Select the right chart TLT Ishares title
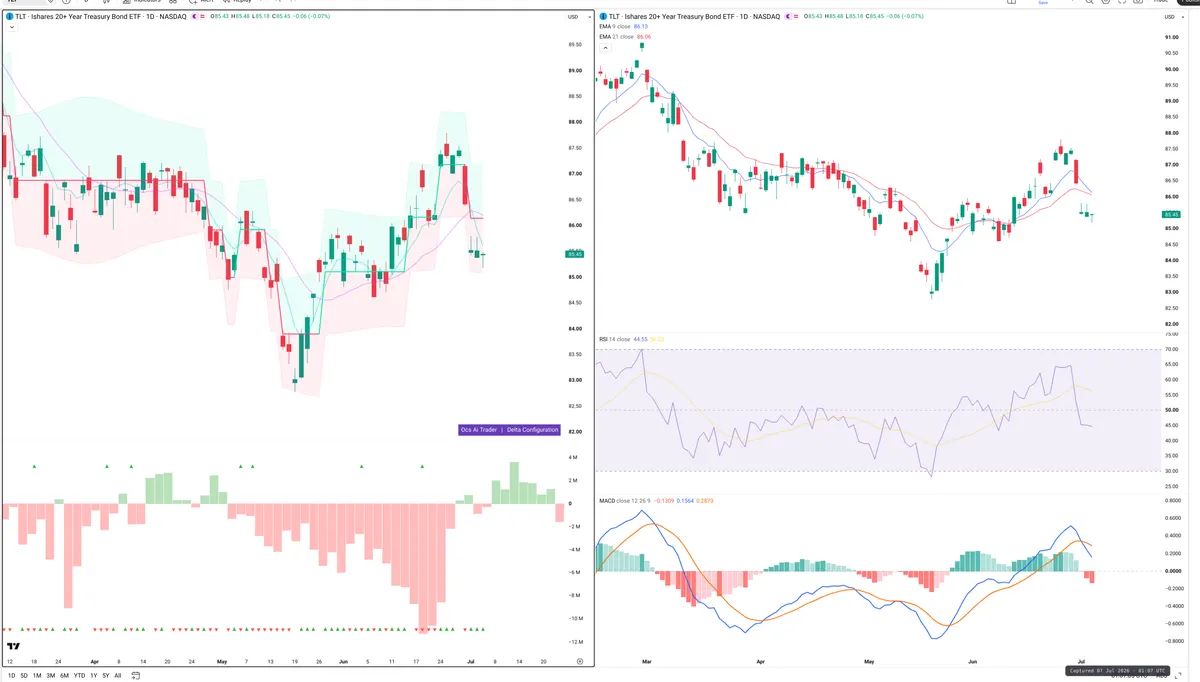1200x682 pixels. pyautogui.click(x=695, y=17)
